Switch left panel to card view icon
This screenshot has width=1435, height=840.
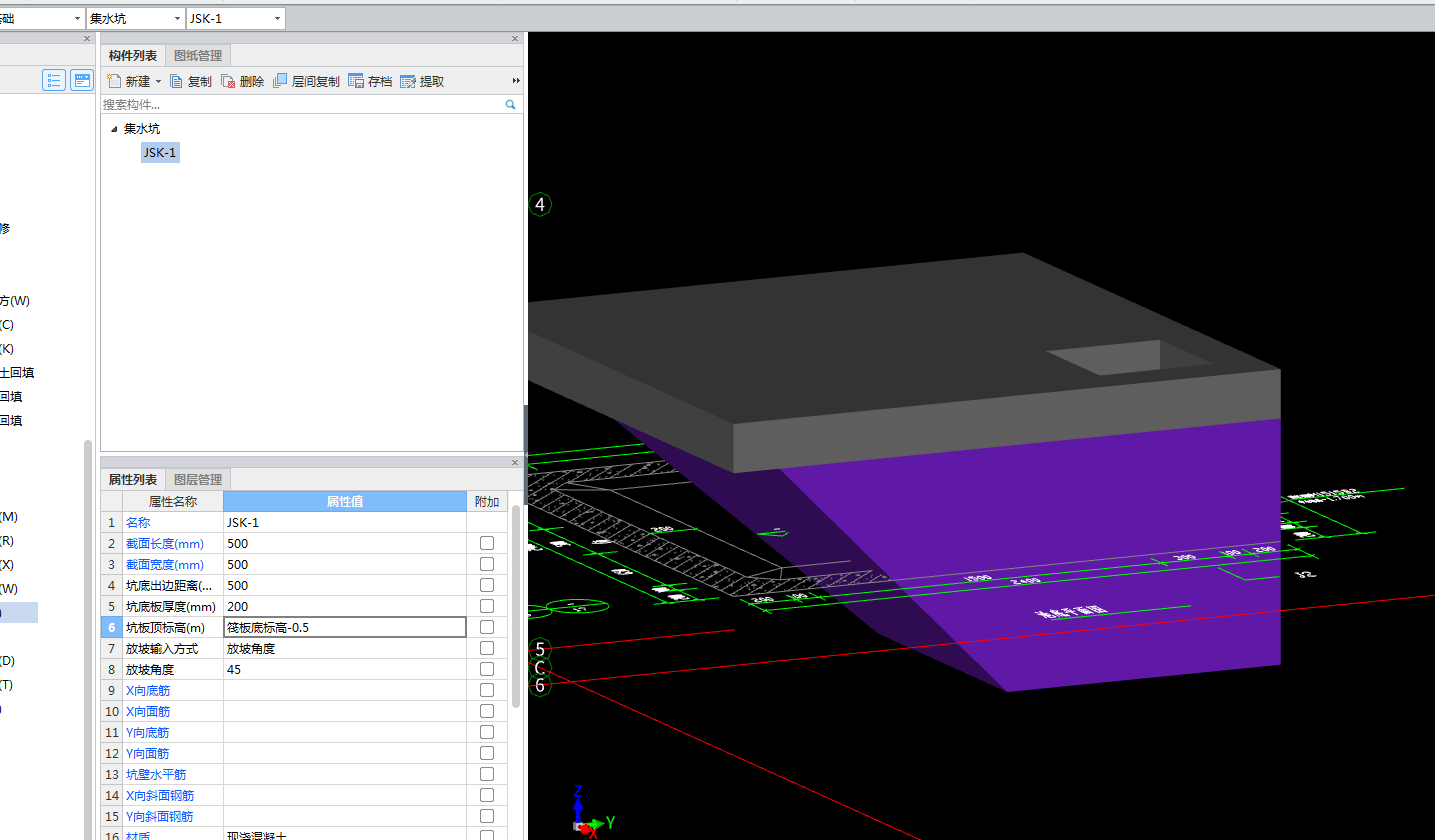click(81, 81)
